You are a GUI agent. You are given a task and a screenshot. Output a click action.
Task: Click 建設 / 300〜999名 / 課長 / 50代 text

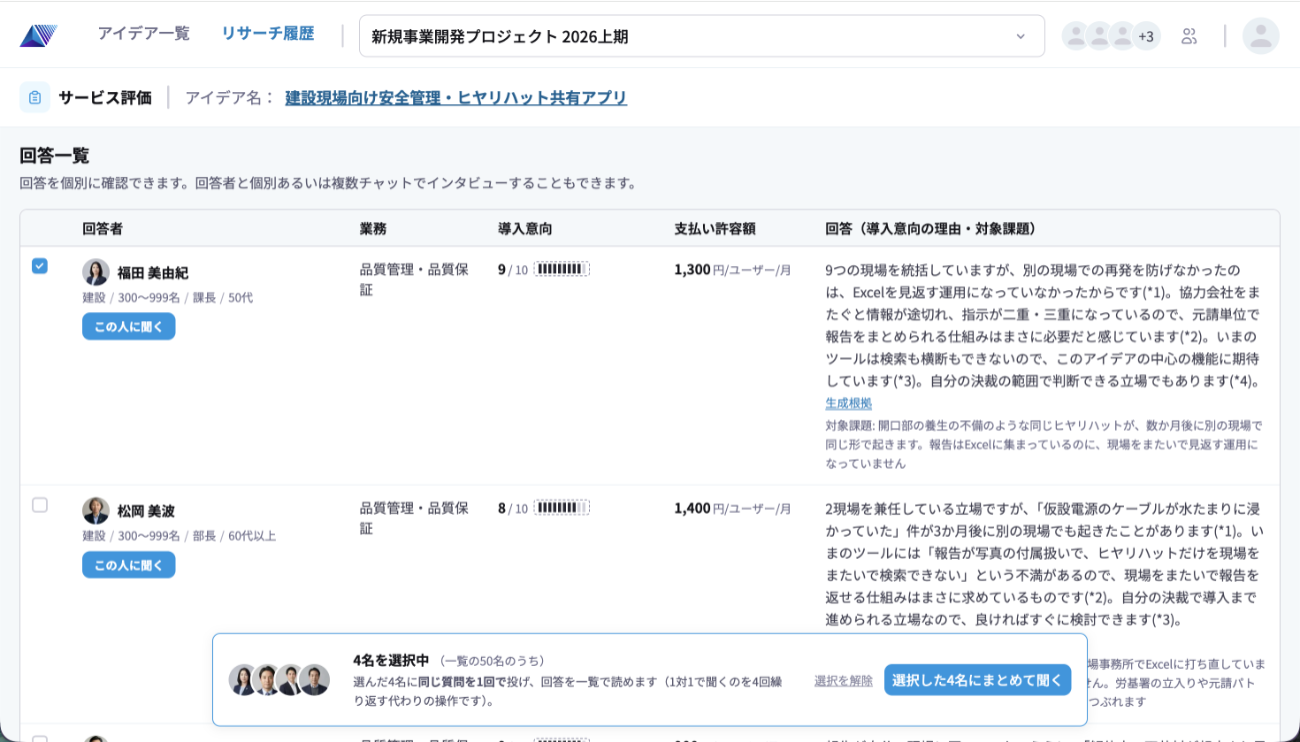pos(168,297)
